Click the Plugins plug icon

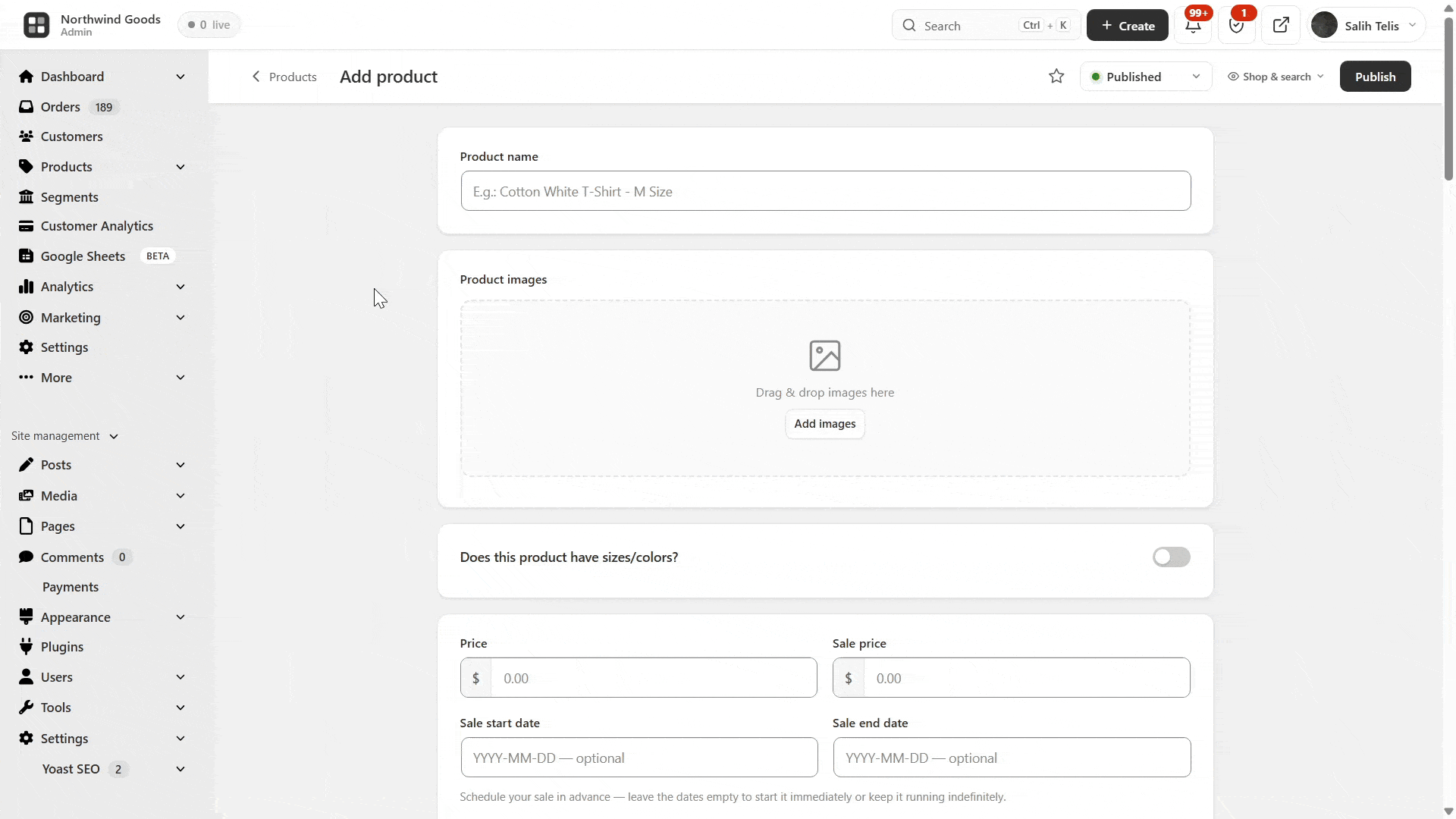click(x=26, y=647)
